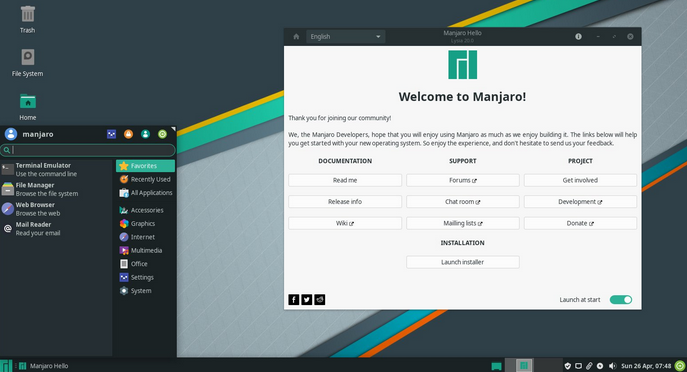The width and height of the screenshot is (687, 372).
Task: Open the Mailing lists link button
Action: tap(463, 223)
